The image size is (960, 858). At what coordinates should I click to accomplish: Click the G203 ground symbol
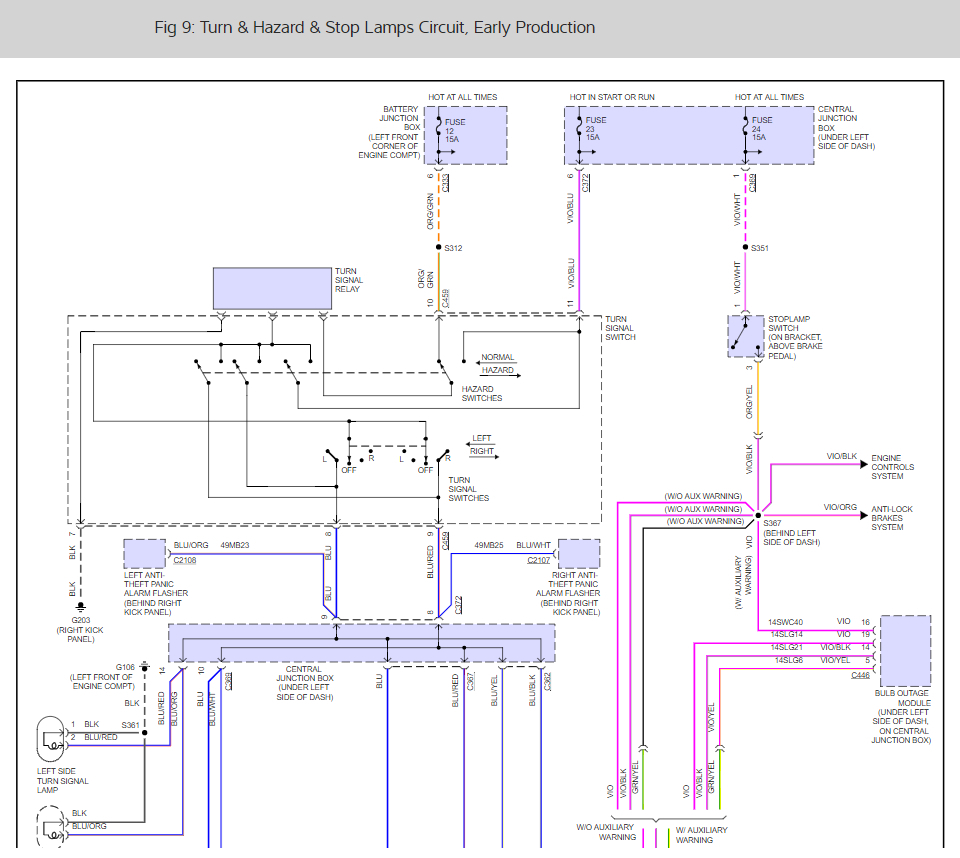[x=80, y=607]
